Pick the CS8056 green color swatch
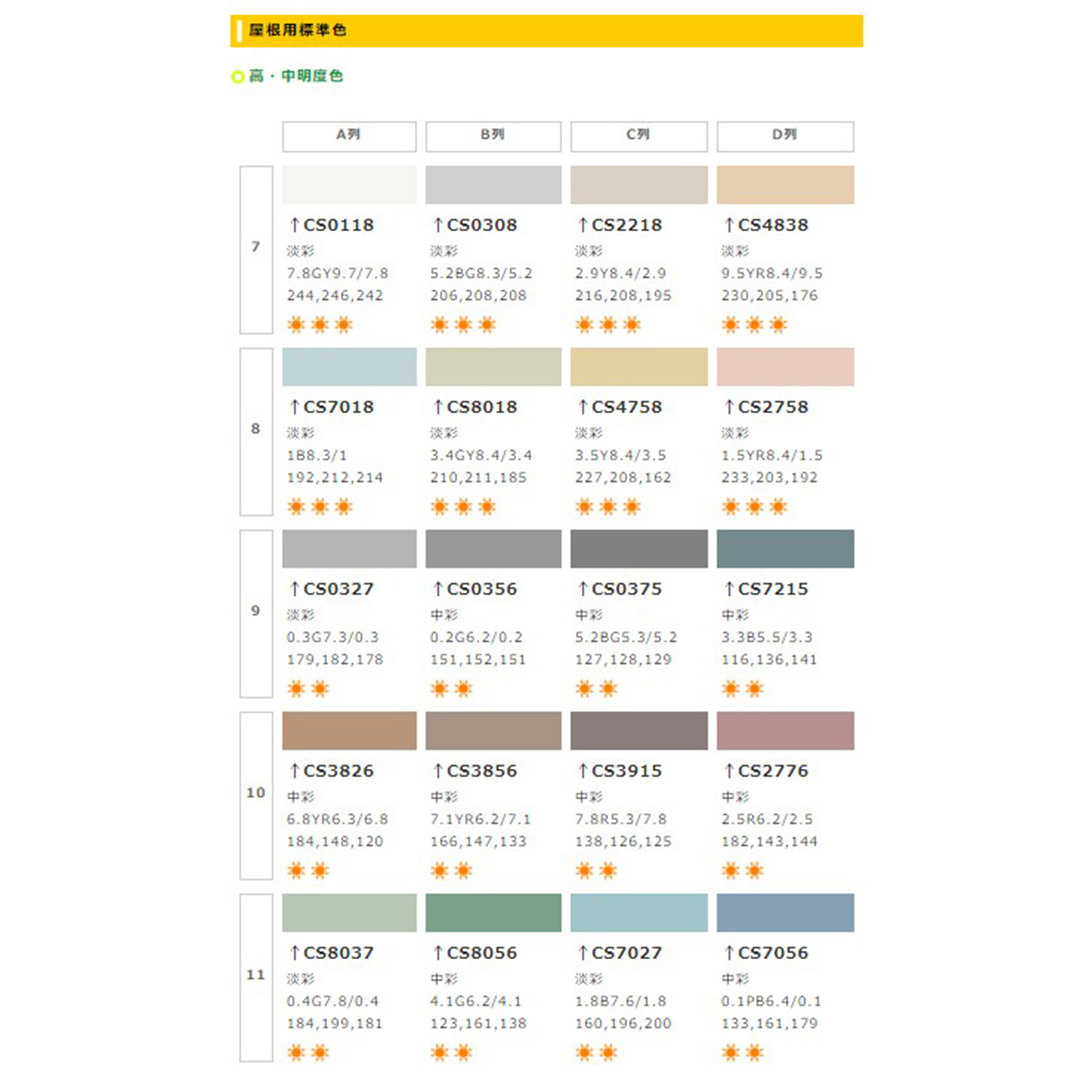Viewport: 1080px width, 1080px height. coord(494,913)
